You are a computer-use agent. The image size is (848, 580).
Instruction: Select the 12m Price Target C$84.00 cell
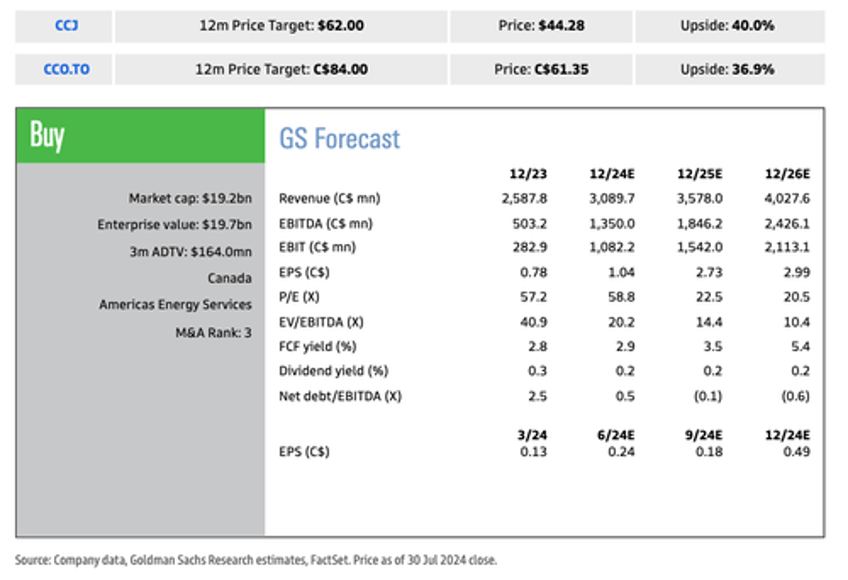[281, 69]
